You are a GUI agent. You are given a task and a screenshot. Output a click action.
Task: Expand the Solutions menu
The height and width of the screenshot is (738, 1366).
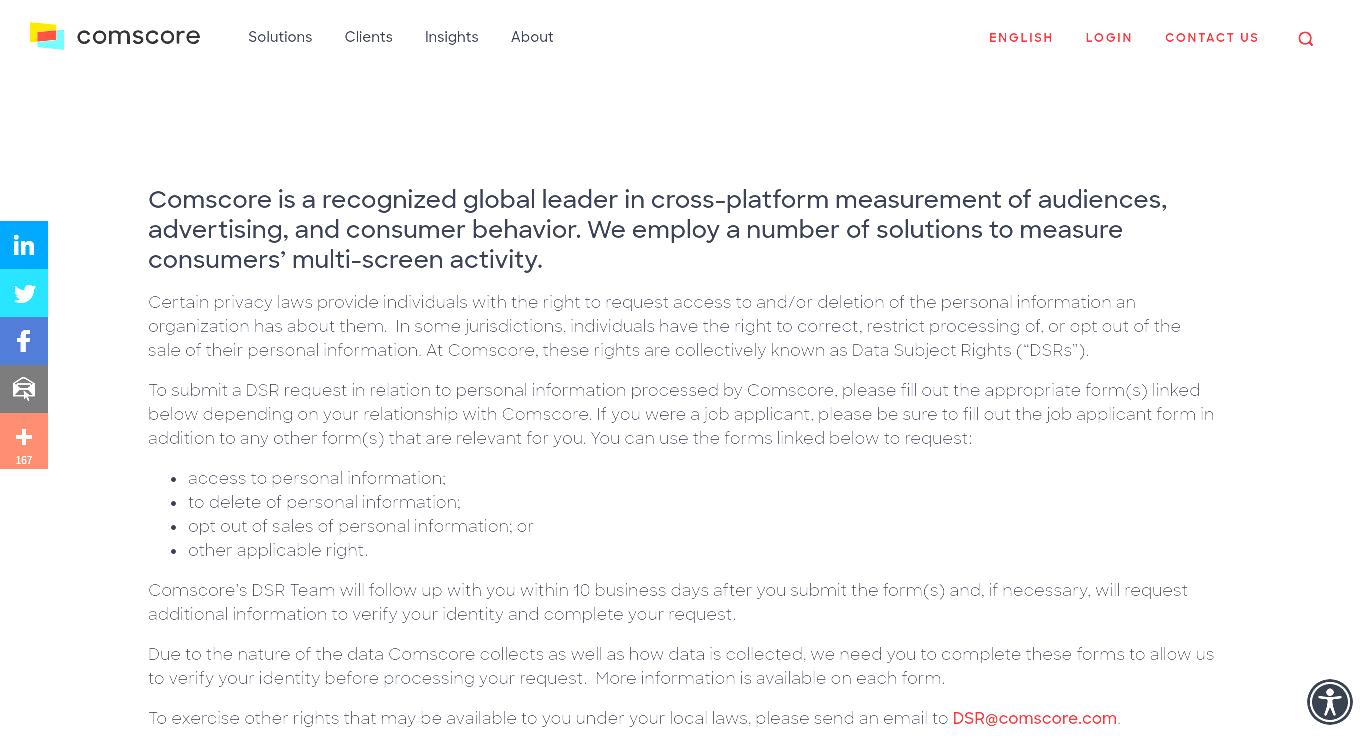tap(280, 37)
